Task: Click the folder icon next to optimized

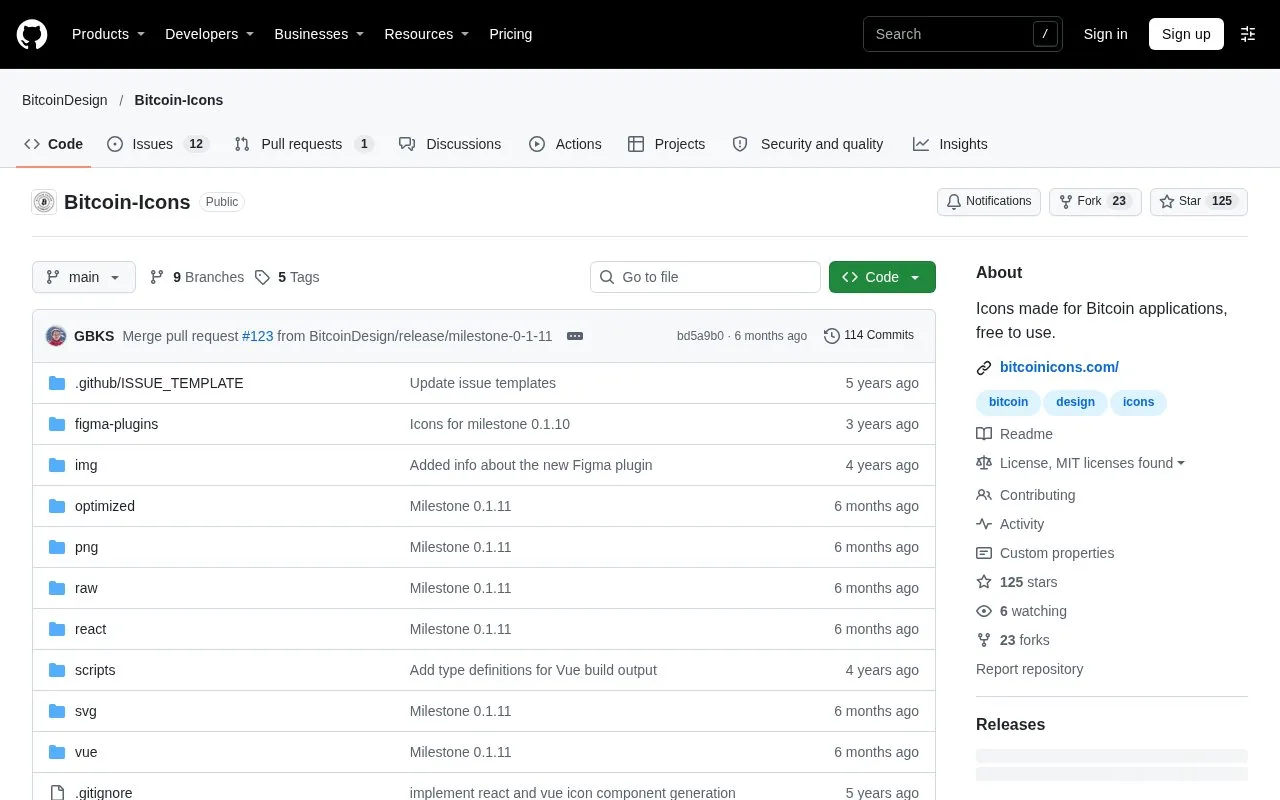Action: pyautogui.click(x=57, y=506)
